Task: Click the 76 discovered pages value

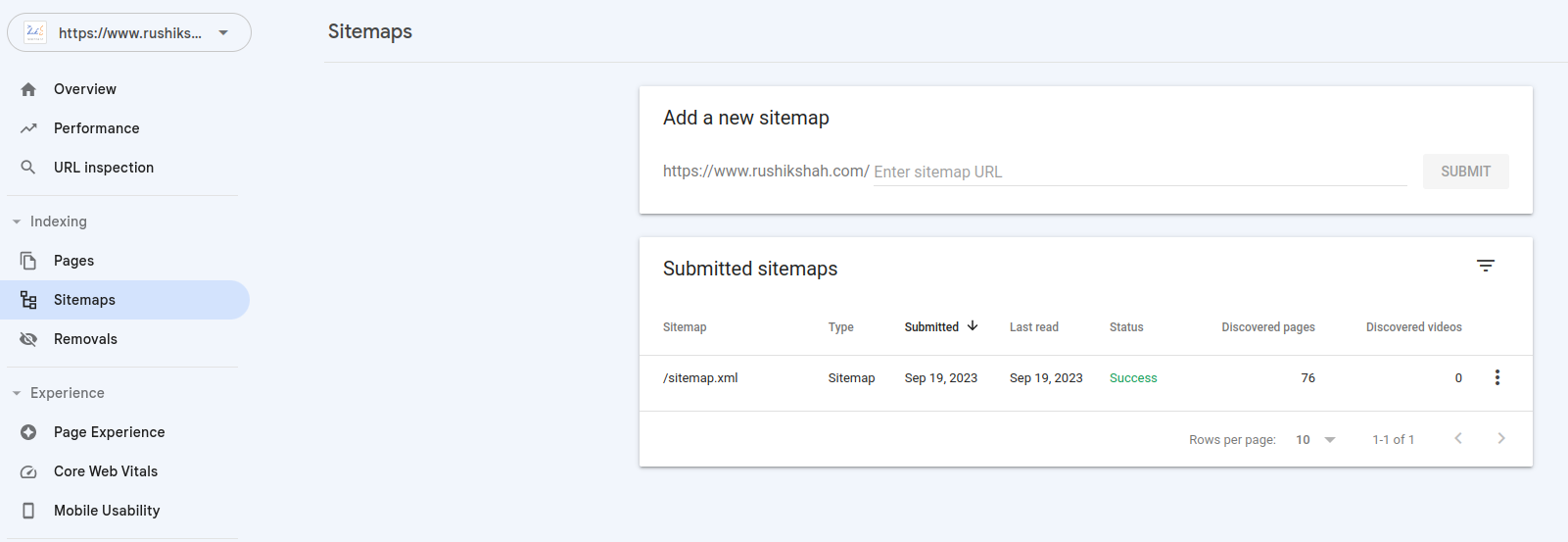Action: tap(1307, 378)
